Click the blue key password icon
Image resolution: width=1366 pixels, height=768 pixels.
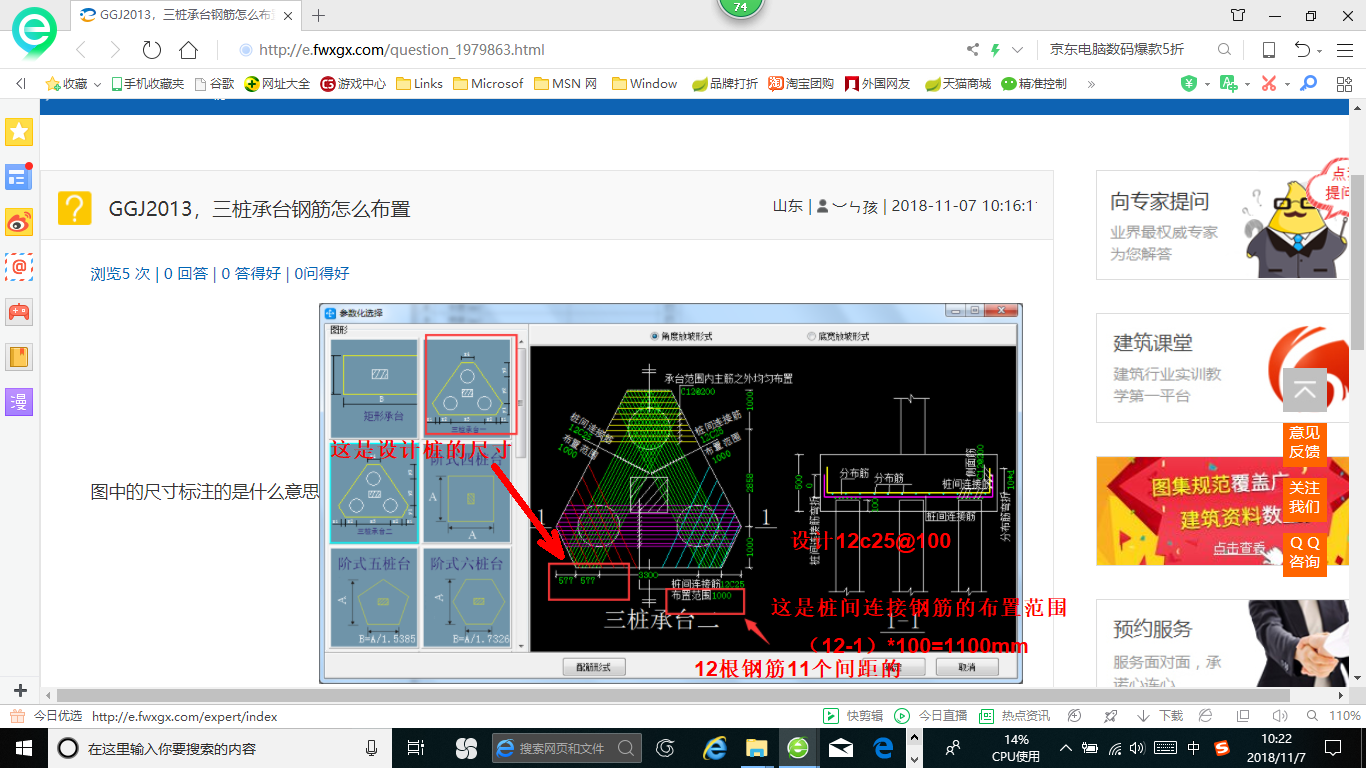click(x=1308, y=84)
